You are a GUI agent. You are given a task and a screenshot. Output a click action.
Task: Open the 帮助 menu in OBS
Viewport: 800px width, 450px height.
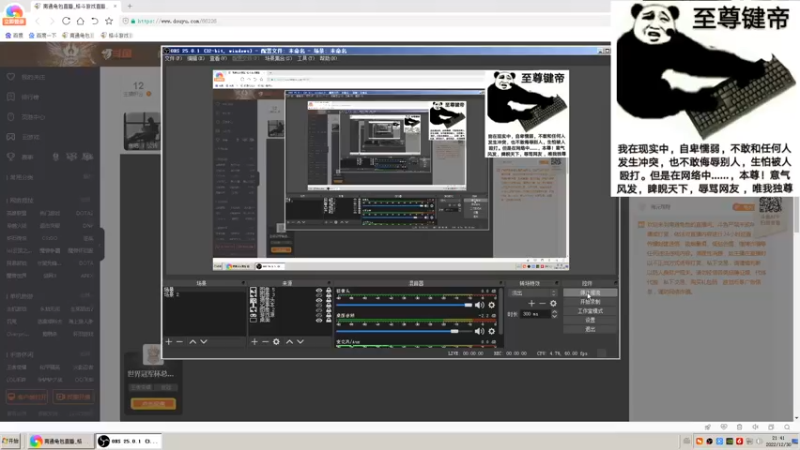pyautogui.click(x=328, y=58)
